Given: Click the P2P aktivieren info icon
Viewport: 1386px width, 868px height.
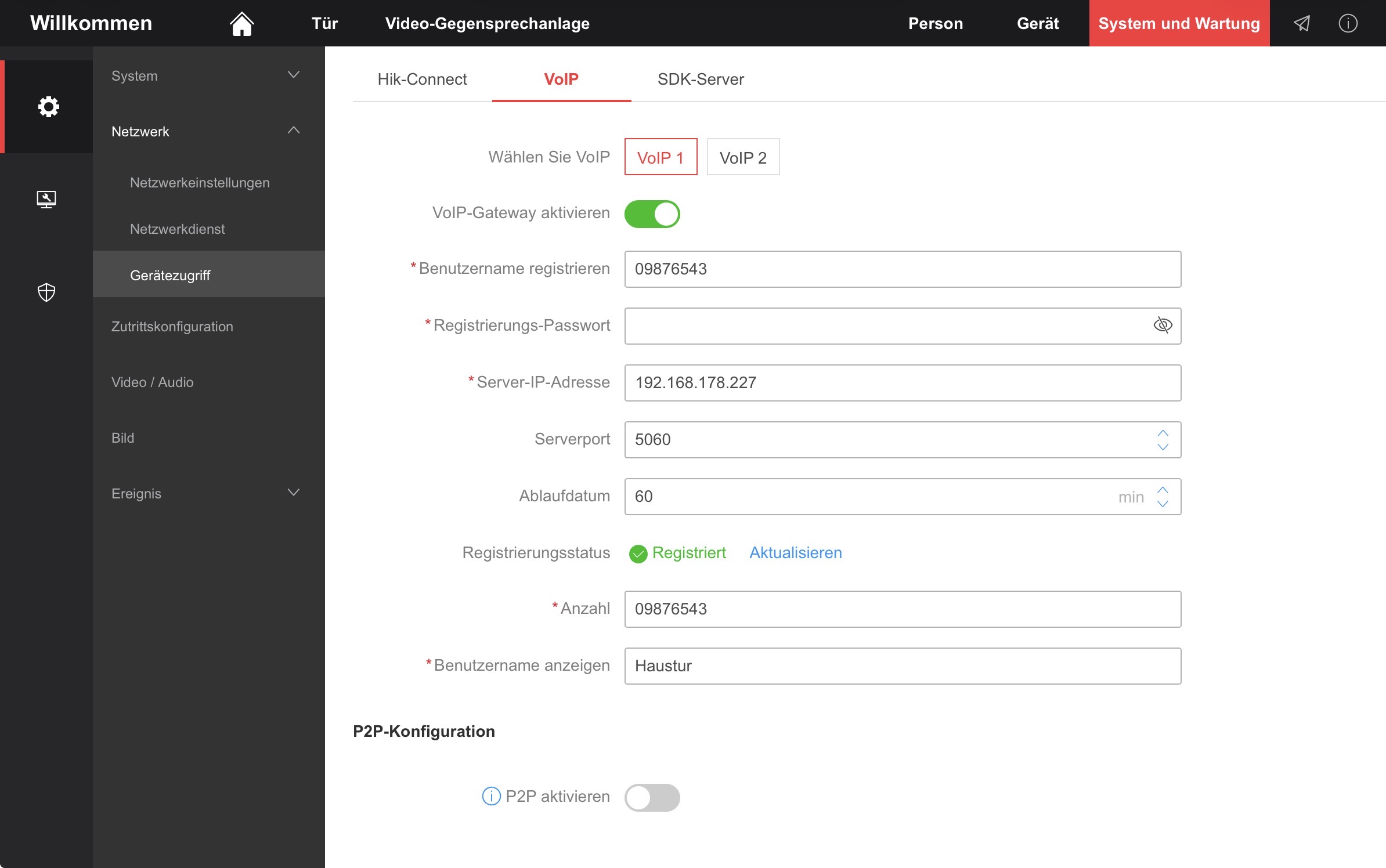Looking at the screenshot, I should click(x=491, y=796).
